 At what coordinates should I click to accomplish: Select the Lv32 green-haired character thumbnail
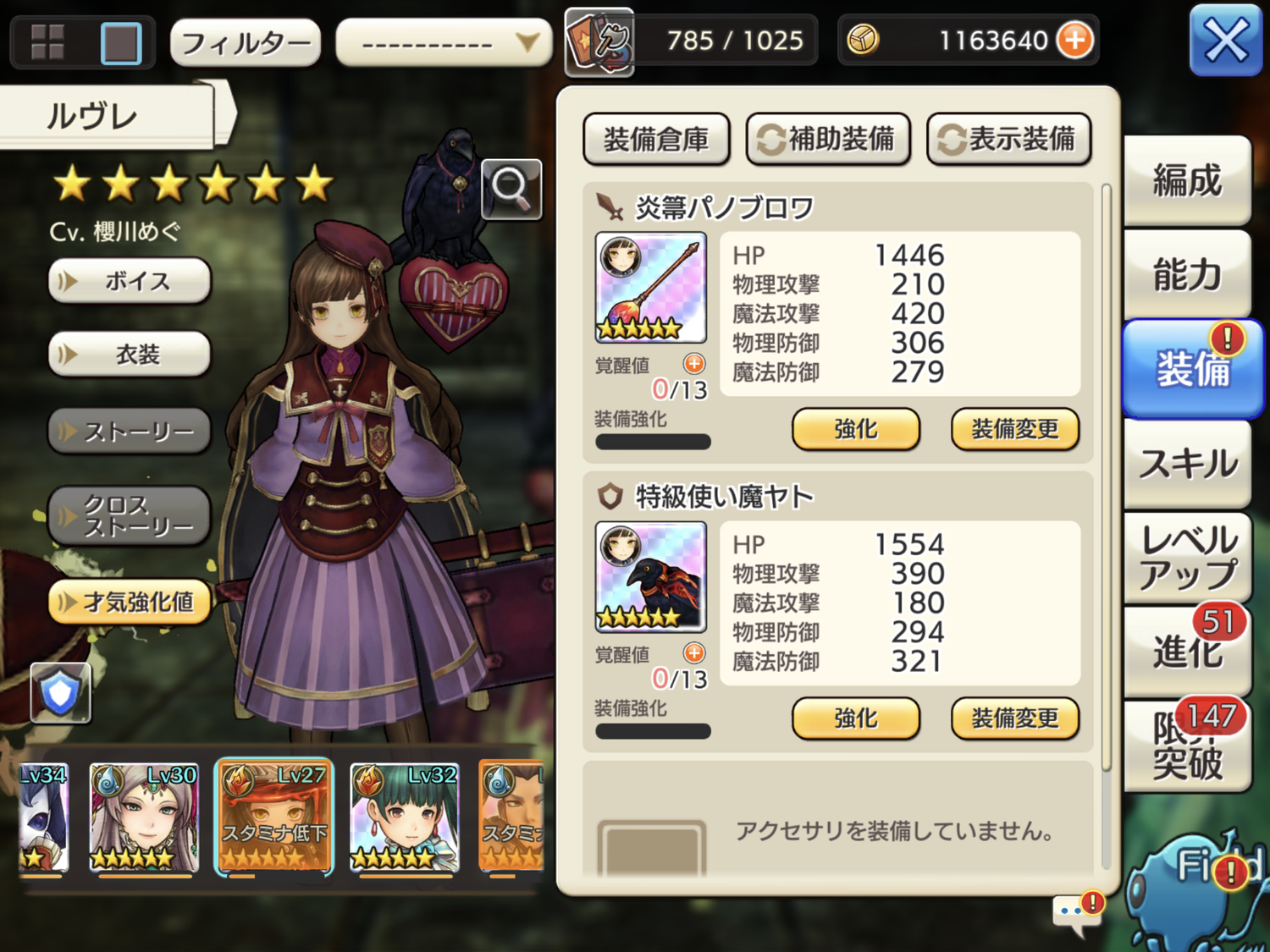point(404,817)
